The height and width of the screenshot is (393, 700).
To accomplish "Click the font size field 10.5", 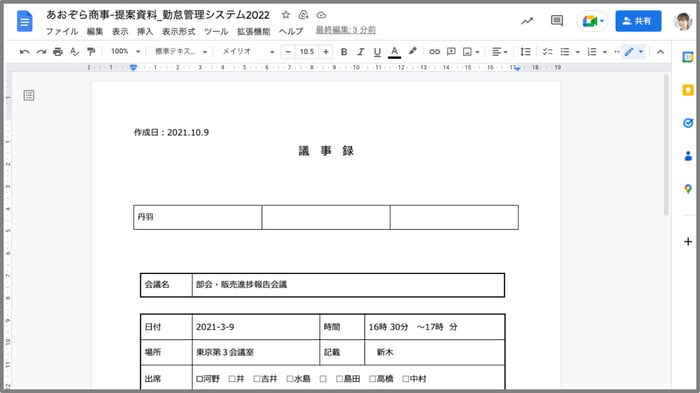I will [x=307, y=52].
